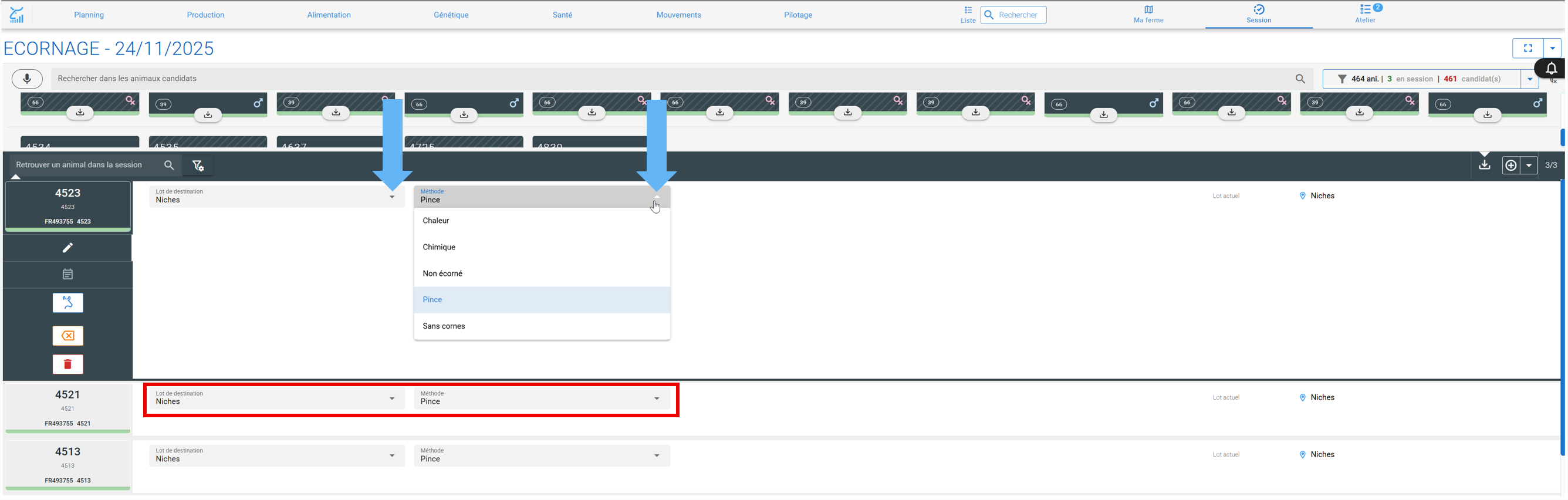Open Lot de destination dropdown for 4521

(277, 398)
